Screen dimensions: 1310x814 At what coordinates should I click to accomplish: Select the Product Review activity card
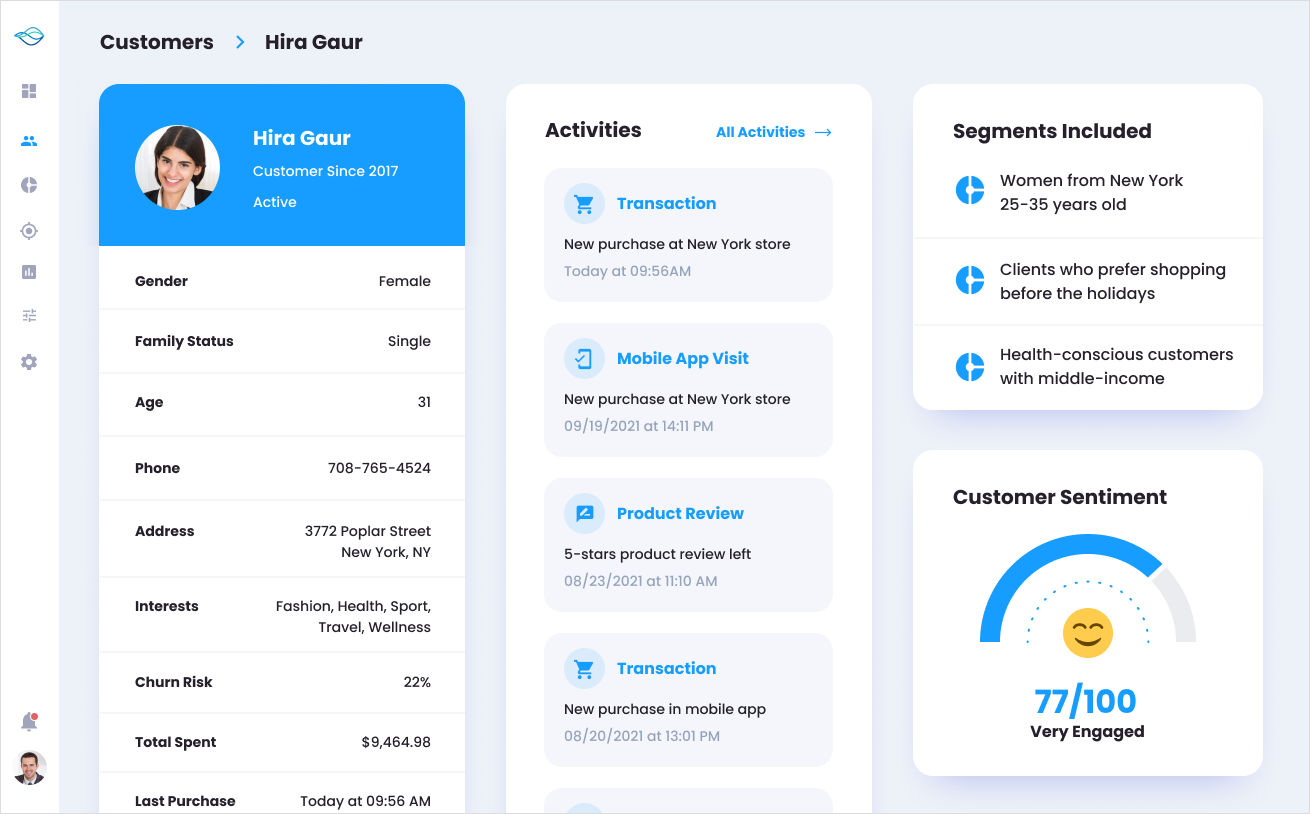coord(688,545)
